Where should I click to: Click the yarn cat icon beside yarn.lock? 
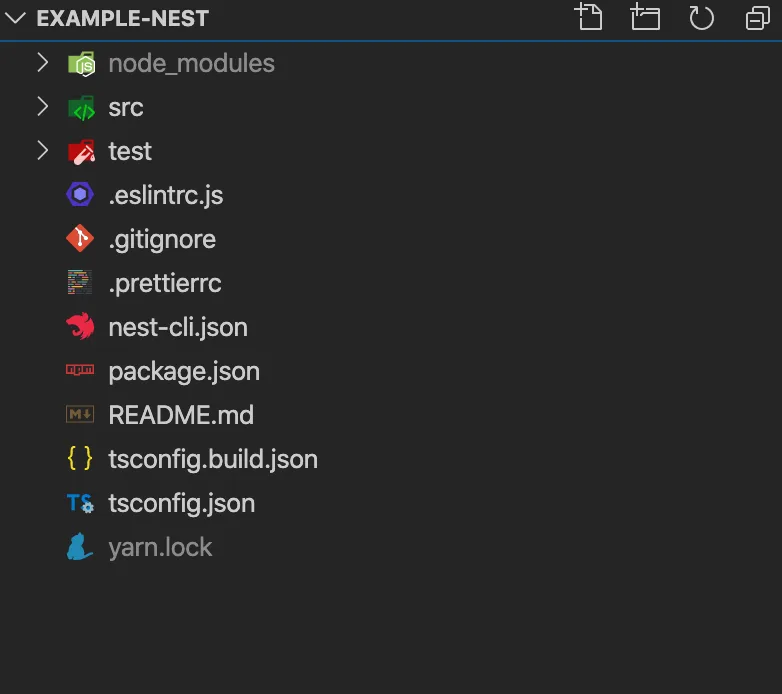pos(80,547)
